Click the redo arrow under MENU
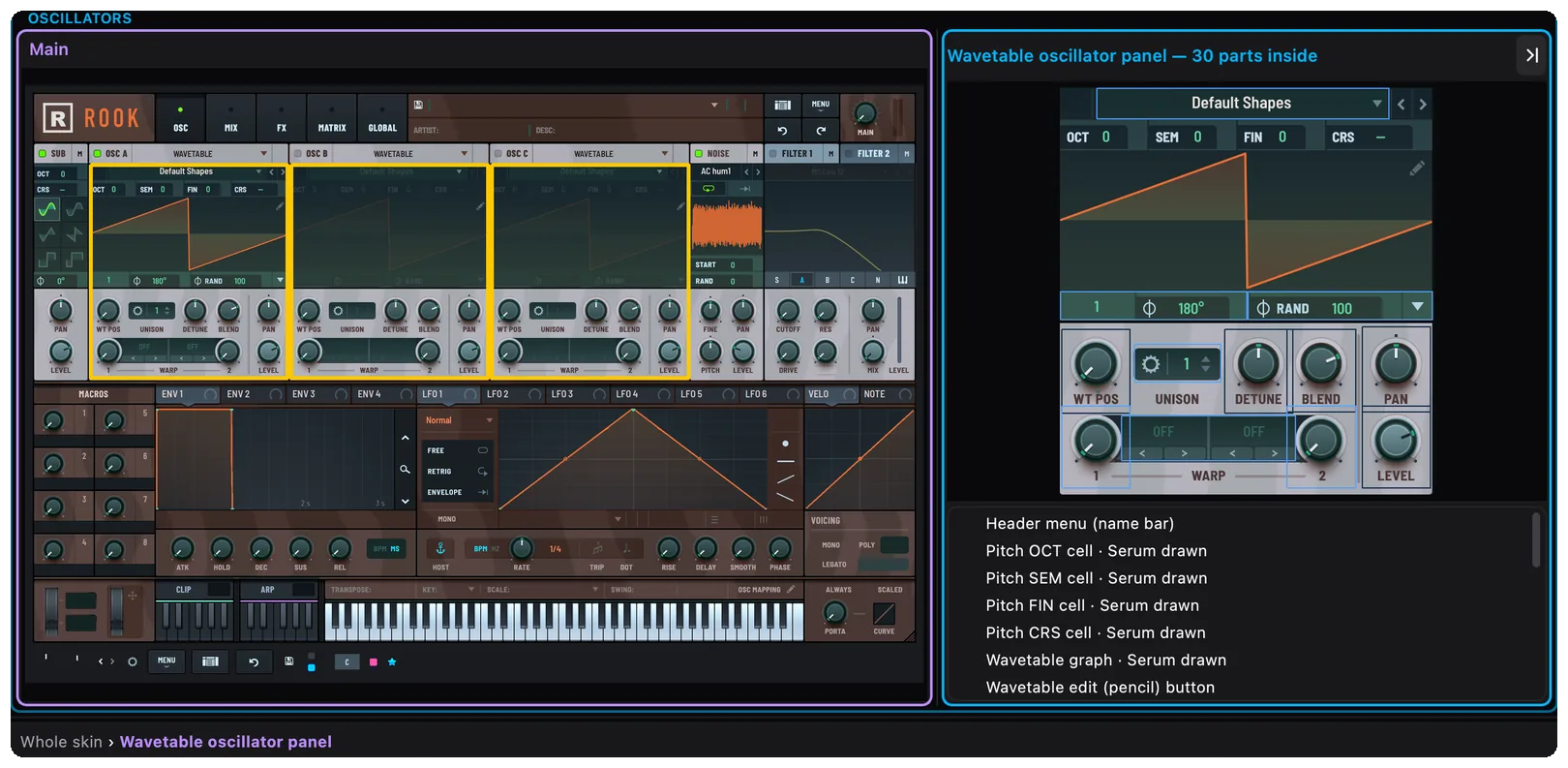 click(821, 130)
